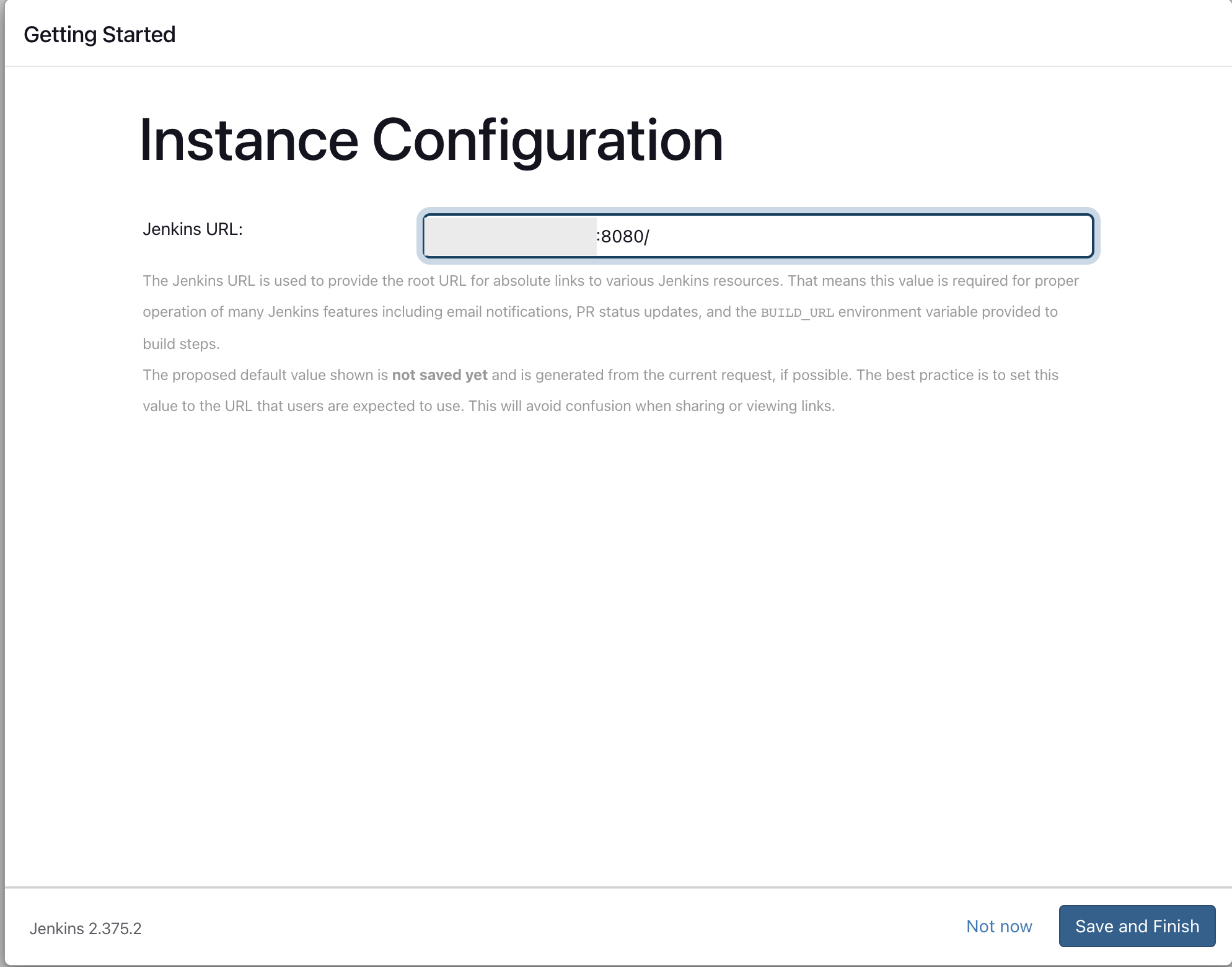Click the bold not saved yet text
The height and width of the screenshot is (967, 1232).
click(x=440, y=374)
